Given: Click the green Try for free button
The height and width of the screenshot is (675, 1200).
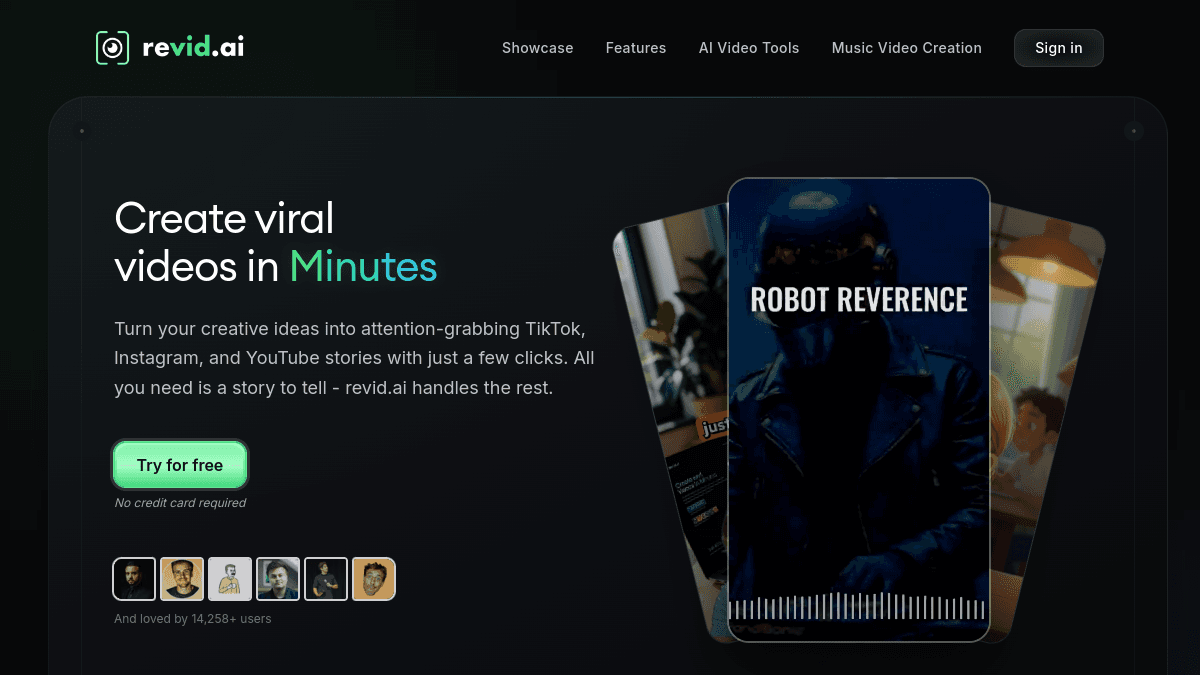Looking at the screenshot, I should click(x=180, y=465).
